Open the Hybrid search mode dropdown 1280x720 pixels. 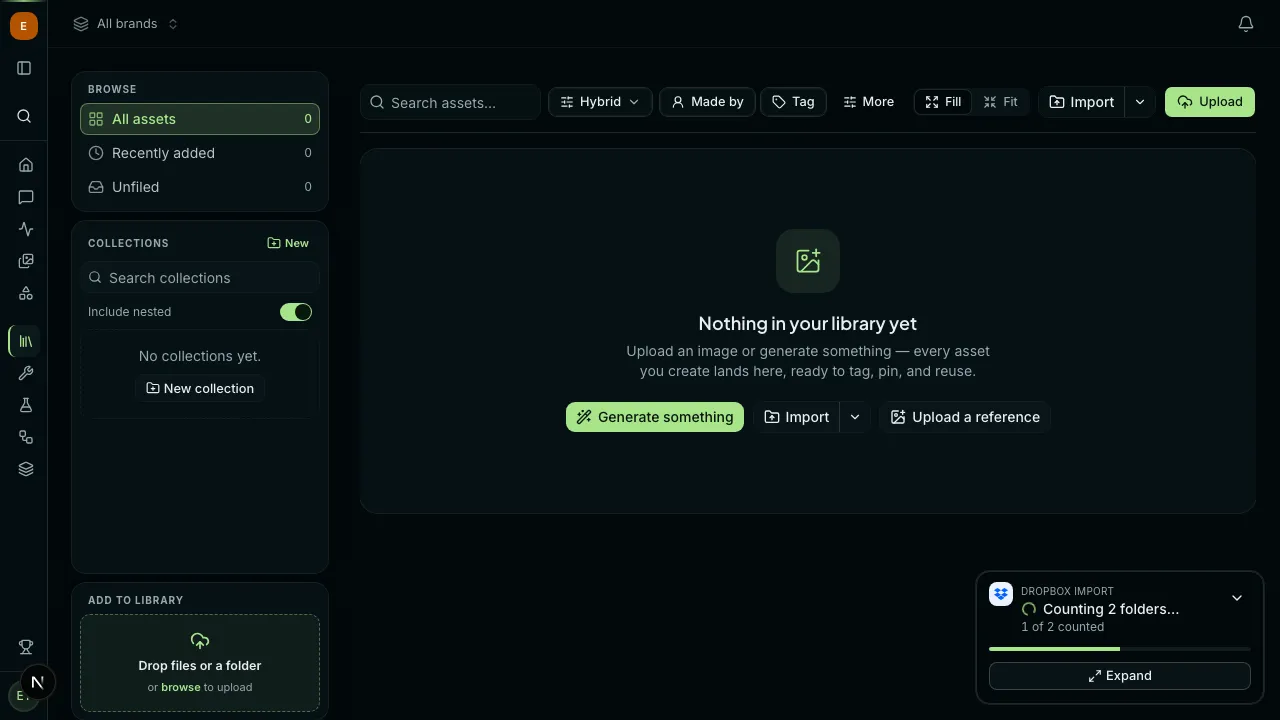(600, 102)
